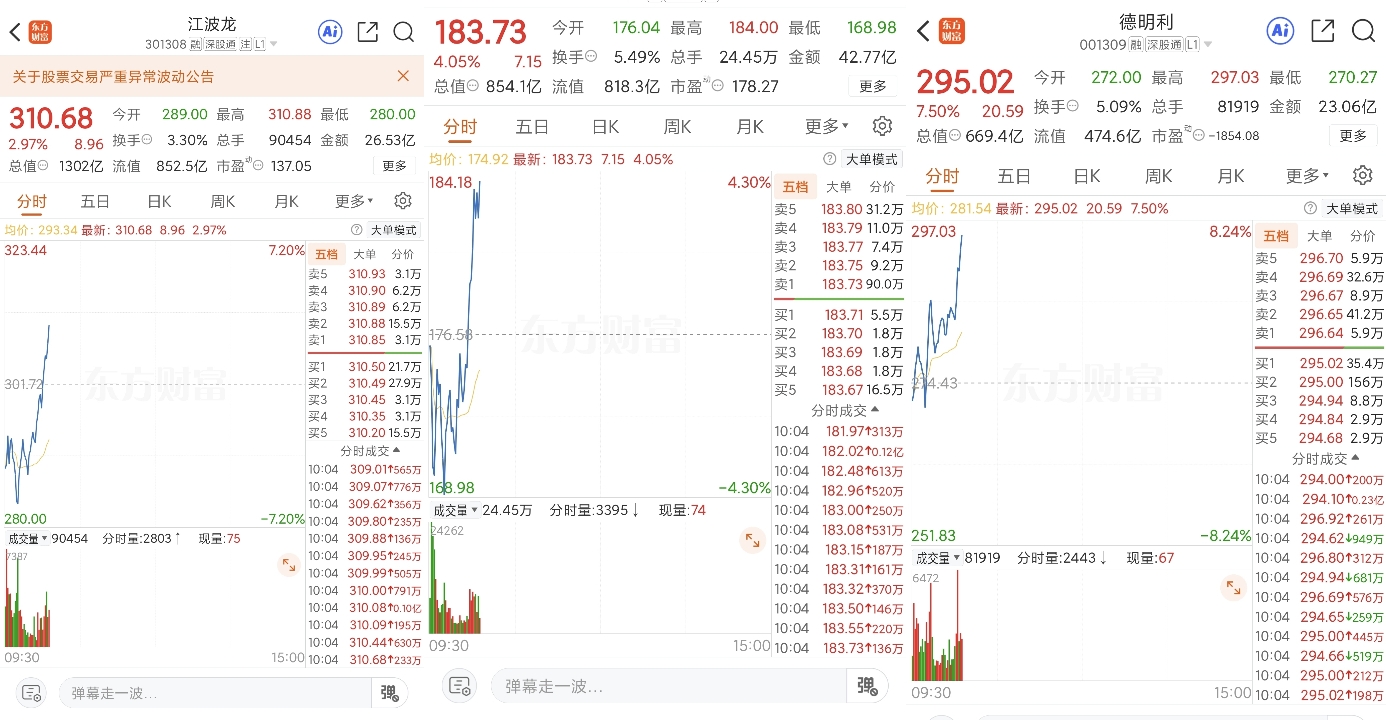Select 分价 tab in 江波龙 order book

(402, 254)
